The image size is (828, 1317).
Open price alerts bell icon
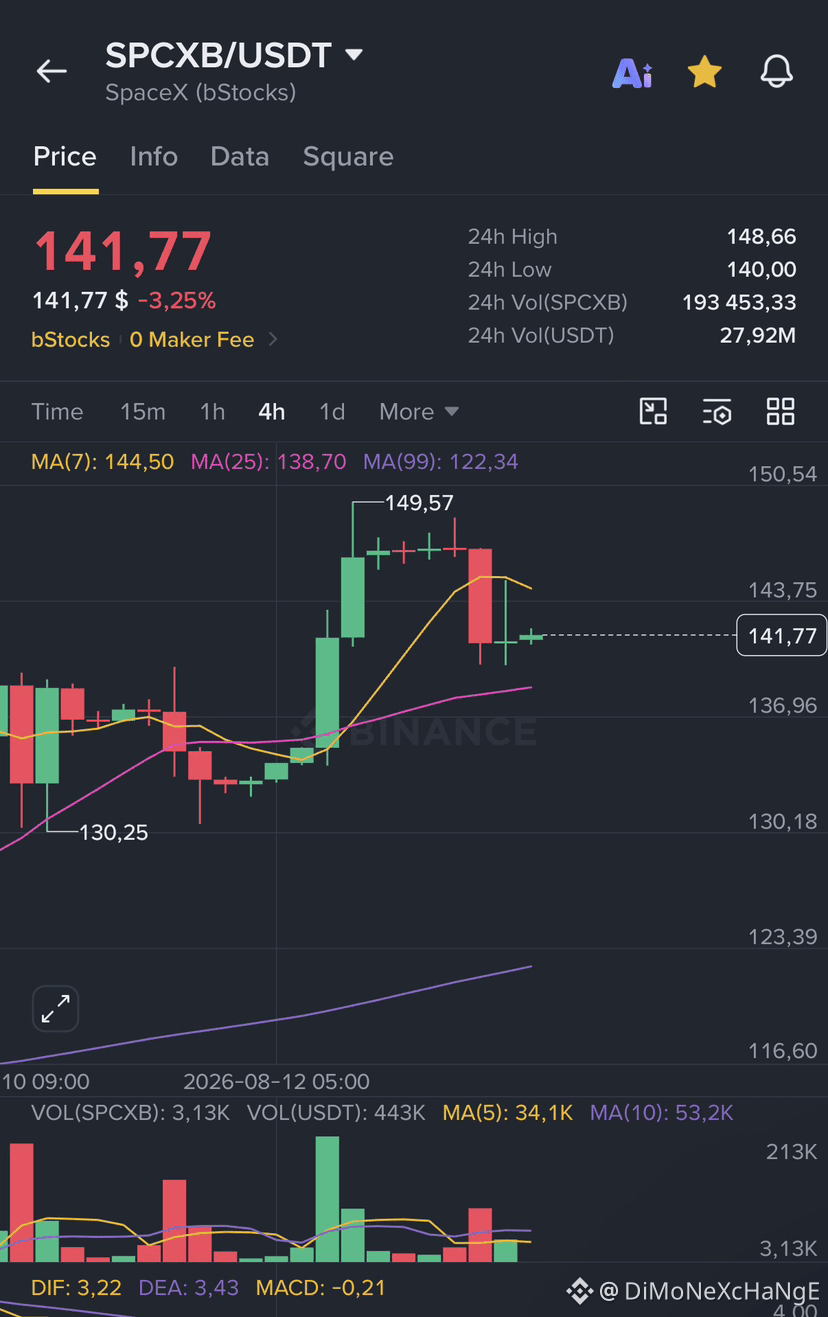click(x=777, y=71)
